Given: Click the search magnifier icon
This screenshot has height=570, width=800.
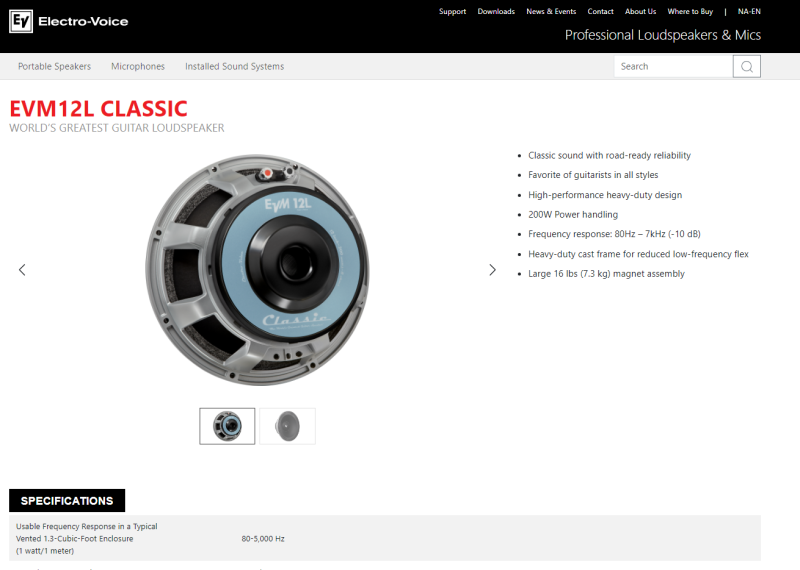Looking at the screenshot, I should click(746, 66).
